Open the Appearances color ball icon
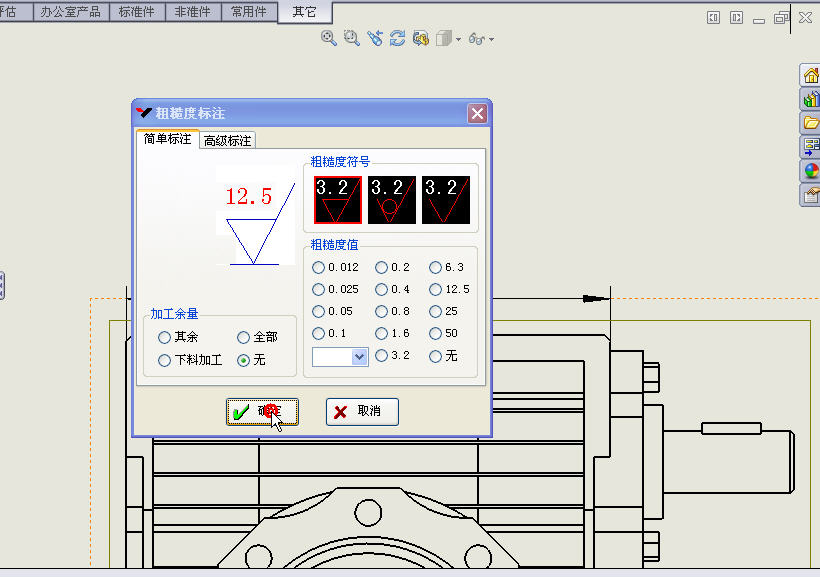 click(811, 171)
